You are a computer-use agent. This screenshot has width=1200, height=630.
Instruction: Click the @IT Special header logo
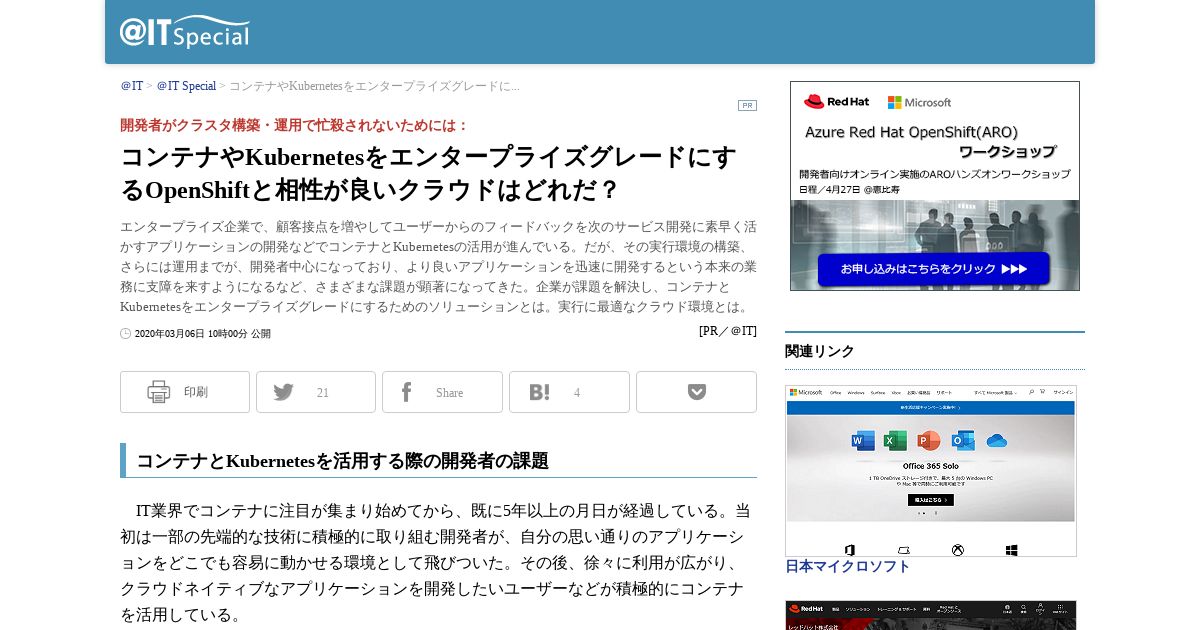tap(185, 32)
